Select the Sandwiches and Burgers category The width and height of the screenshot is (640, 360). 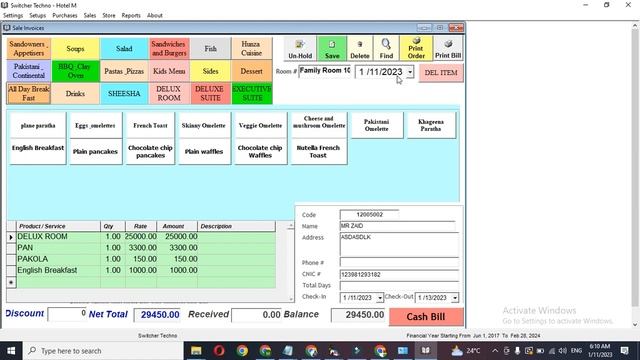[169, 49]
